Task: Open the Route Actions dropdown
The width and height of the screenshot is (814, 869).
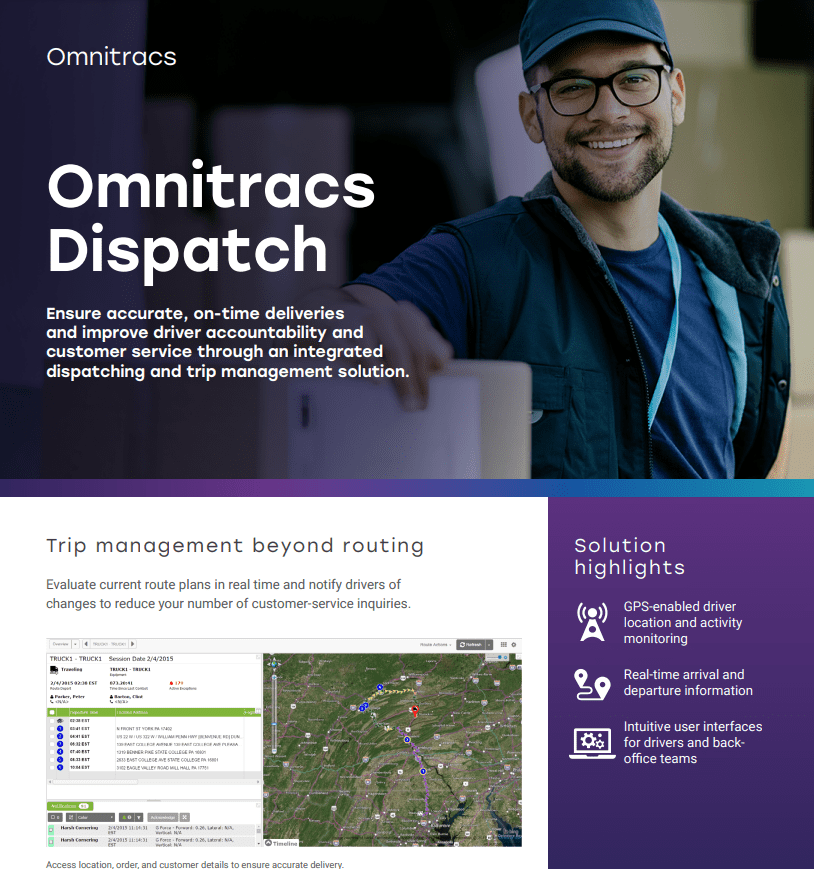Action: 435,644
